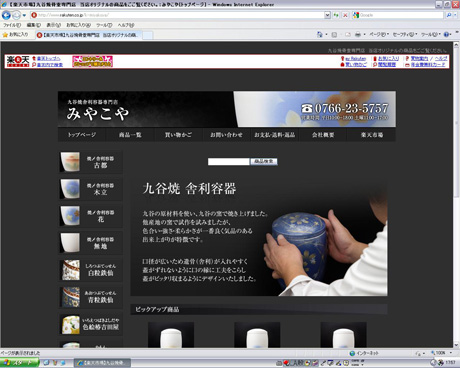This screenshot has width=460, height=368.
Task: Open the 会社概要 navigation link
Action: [x=323, y=135]
